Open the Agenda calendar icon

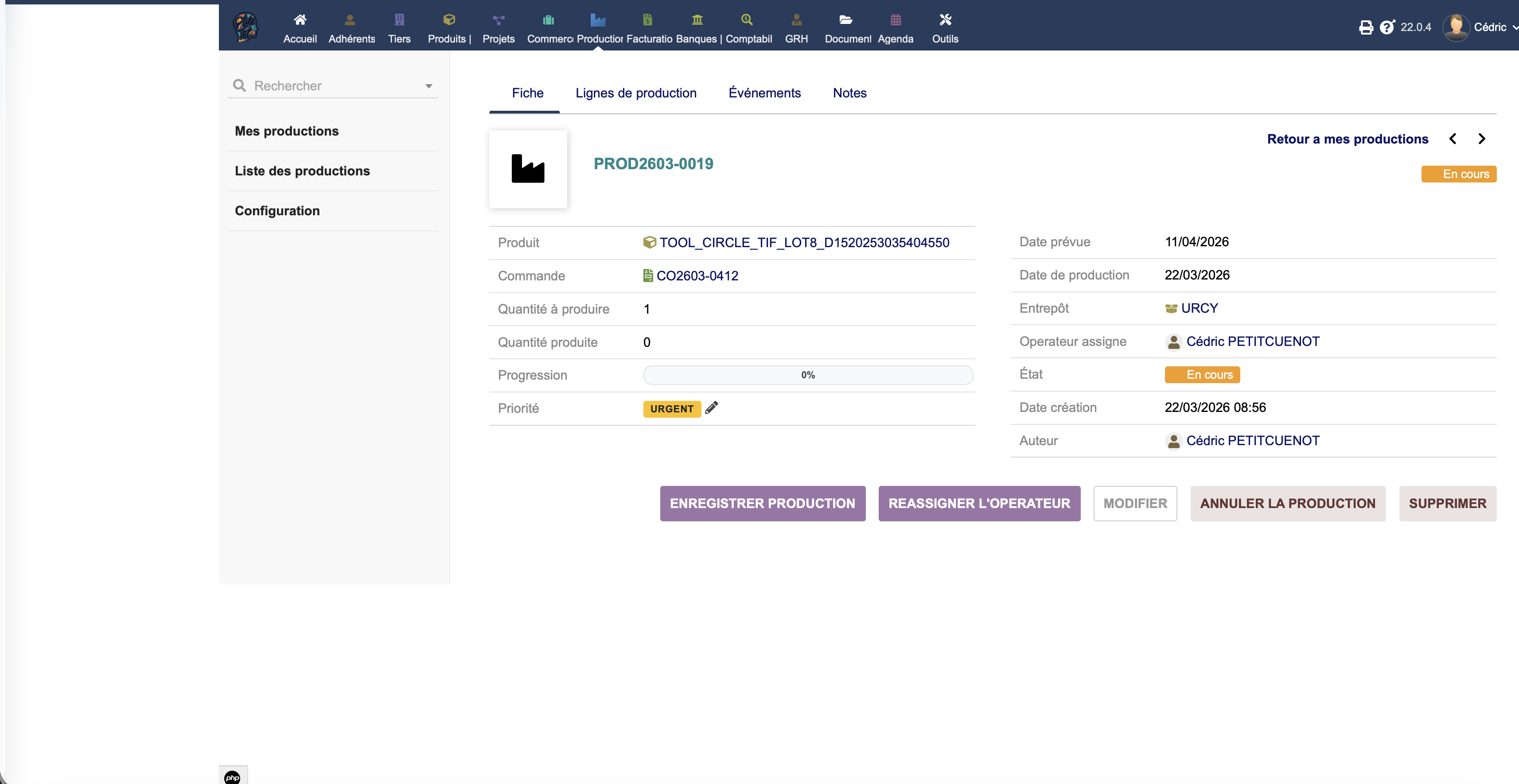click(x=895, y=20)
